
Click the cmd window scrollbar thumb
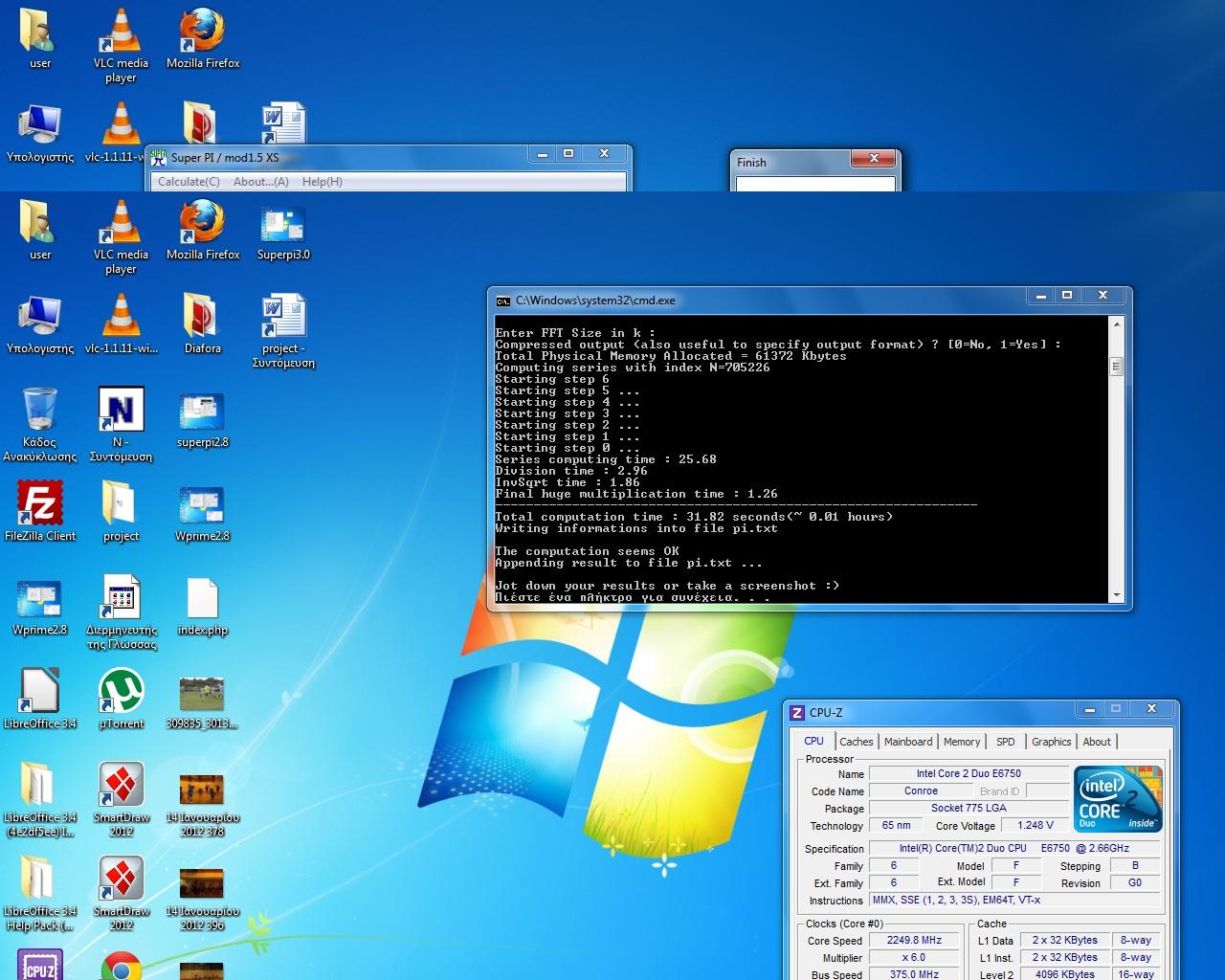pyautogui.click(x=1115, y=367)
